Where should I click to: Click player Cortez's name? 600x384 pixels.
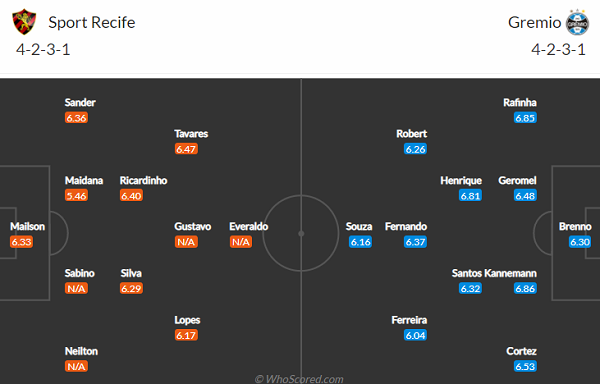click(521, 351)
